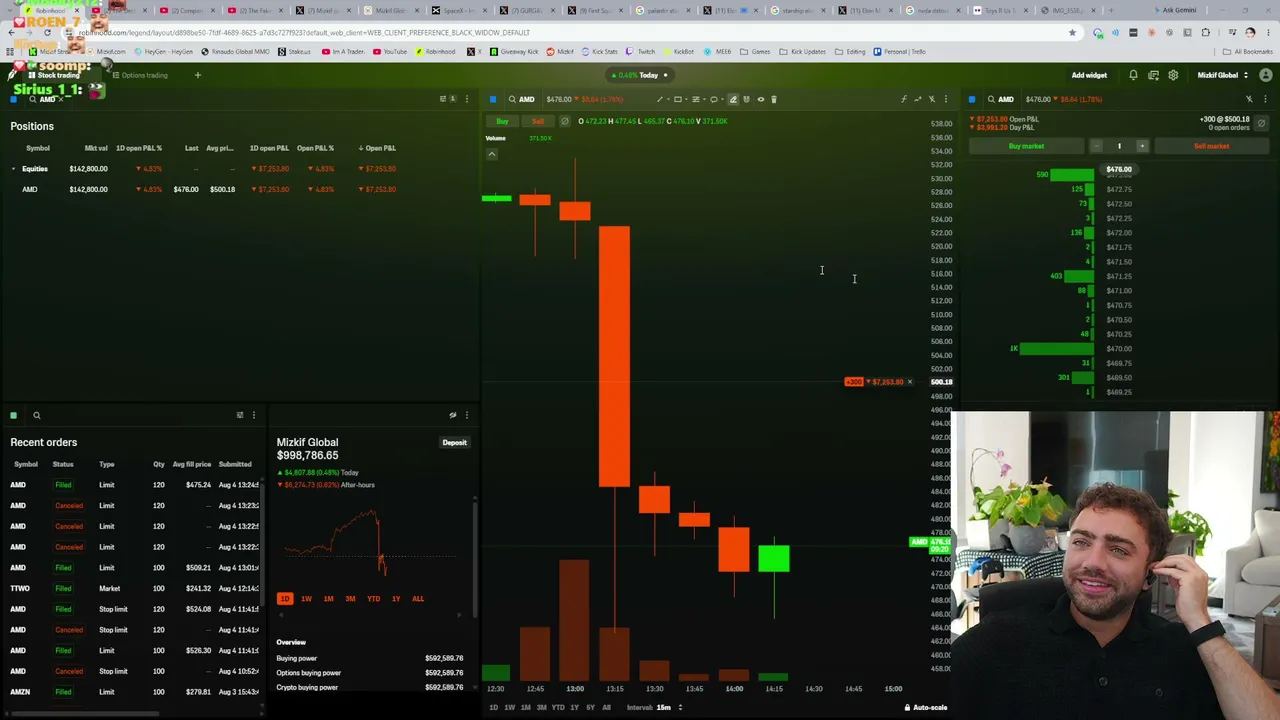Viewport: 1280px width, 720px height.
Task: Delete drawings with the trash icon
Action: (x=774, y=99)
